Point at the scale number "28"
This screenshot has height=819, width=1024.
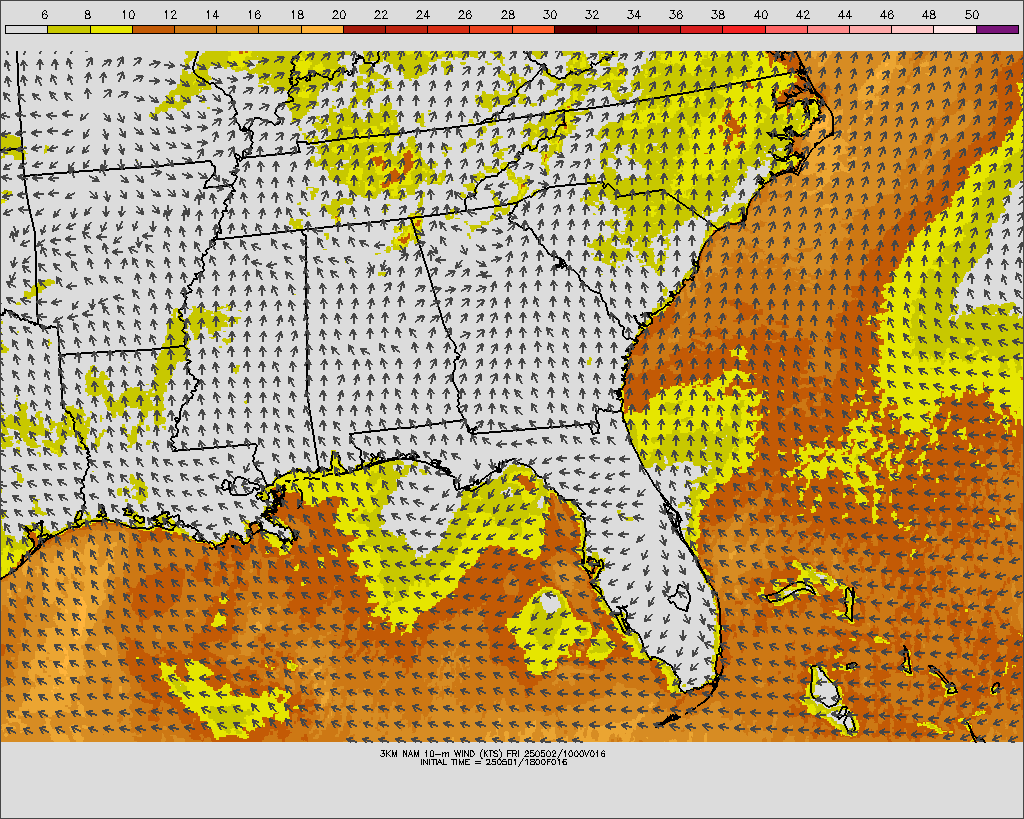click(x=507, y=14)
